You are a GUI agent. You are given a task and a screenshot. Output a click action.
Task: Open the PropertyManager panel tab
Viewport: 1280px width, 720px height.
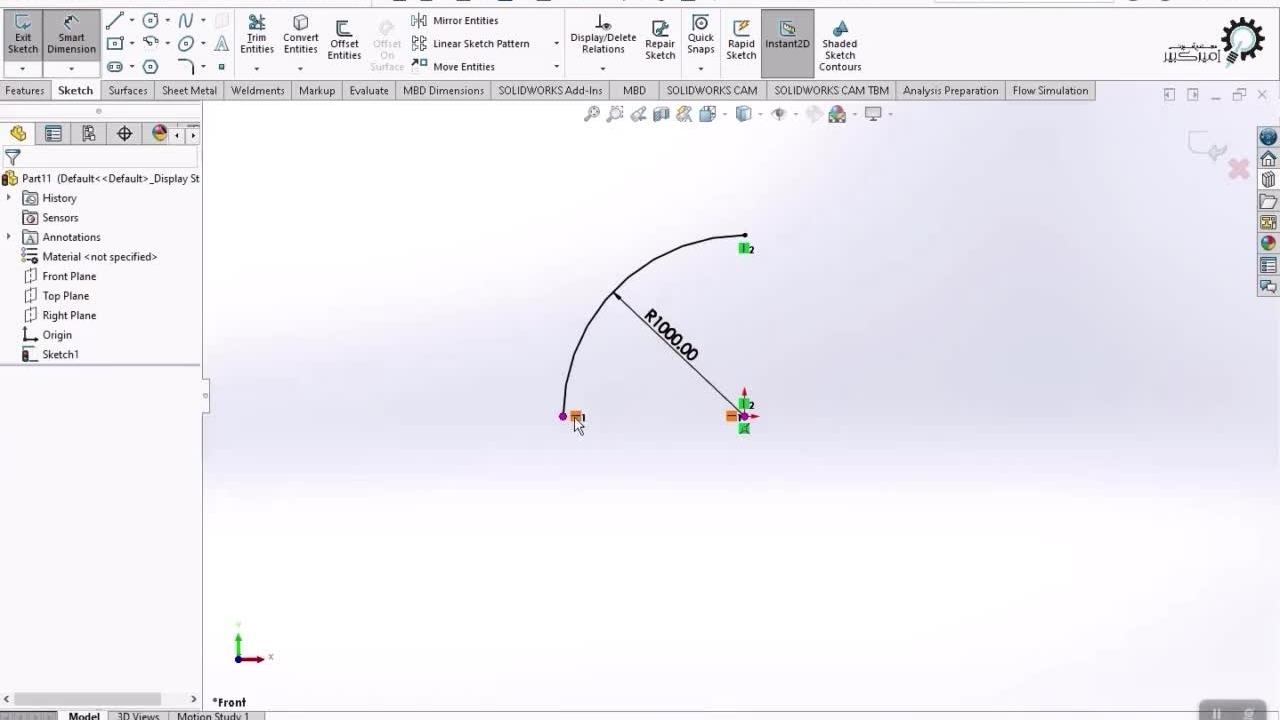pos(53,134)
